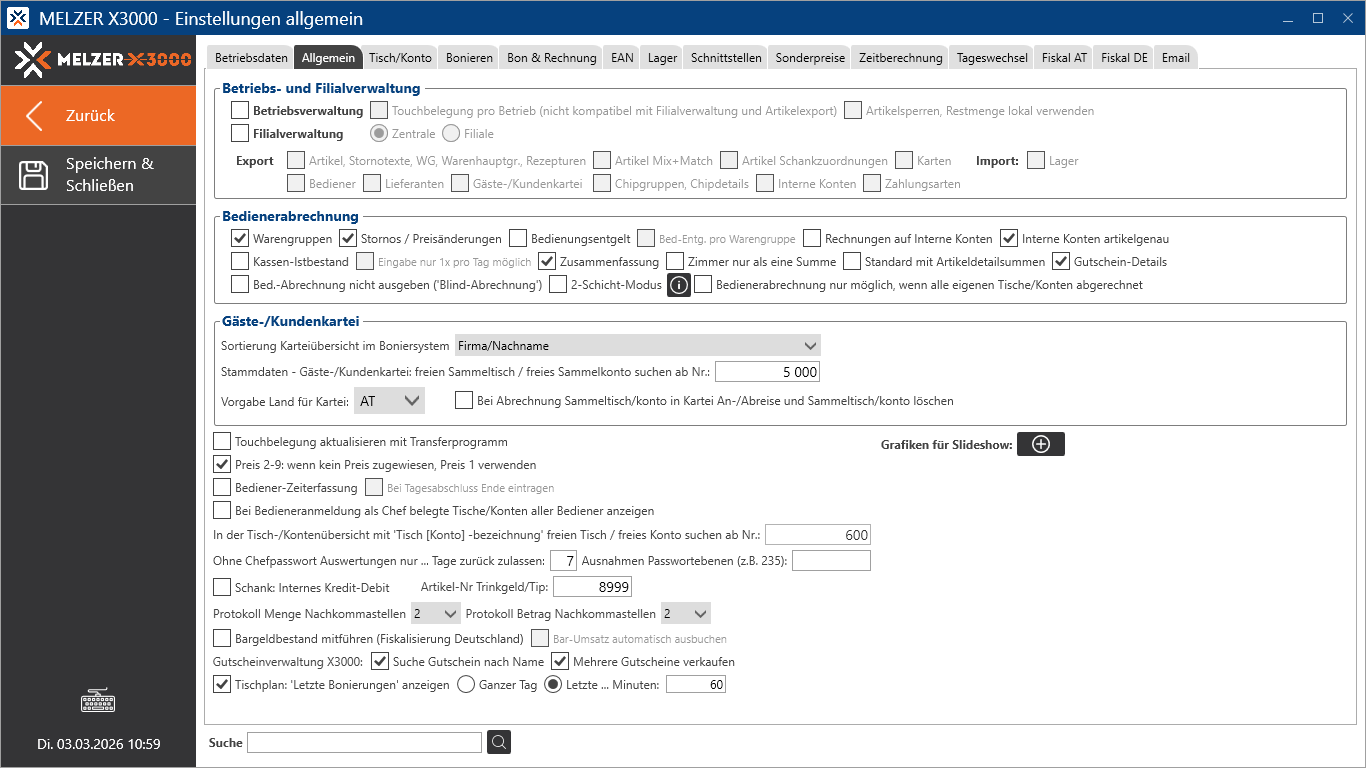Check Standard mit Artikeldetailsummen
Viewport: 1366px width, 768px height.
(852, 261)
